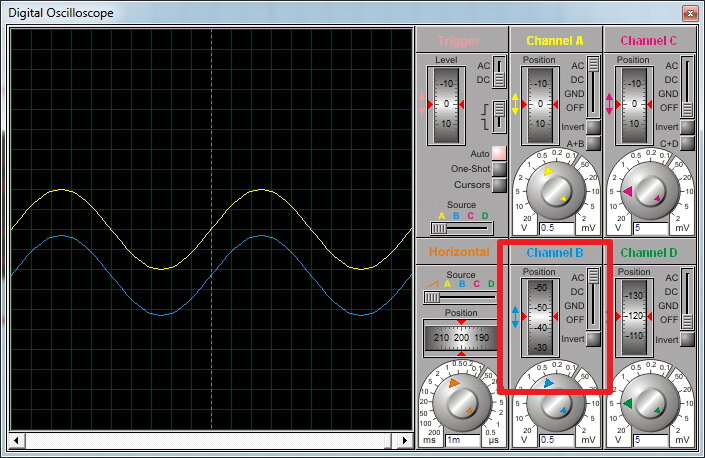Click Channel B large blue knob pointer
This screenshot has width=705, height=458.
tap(548, 383)
